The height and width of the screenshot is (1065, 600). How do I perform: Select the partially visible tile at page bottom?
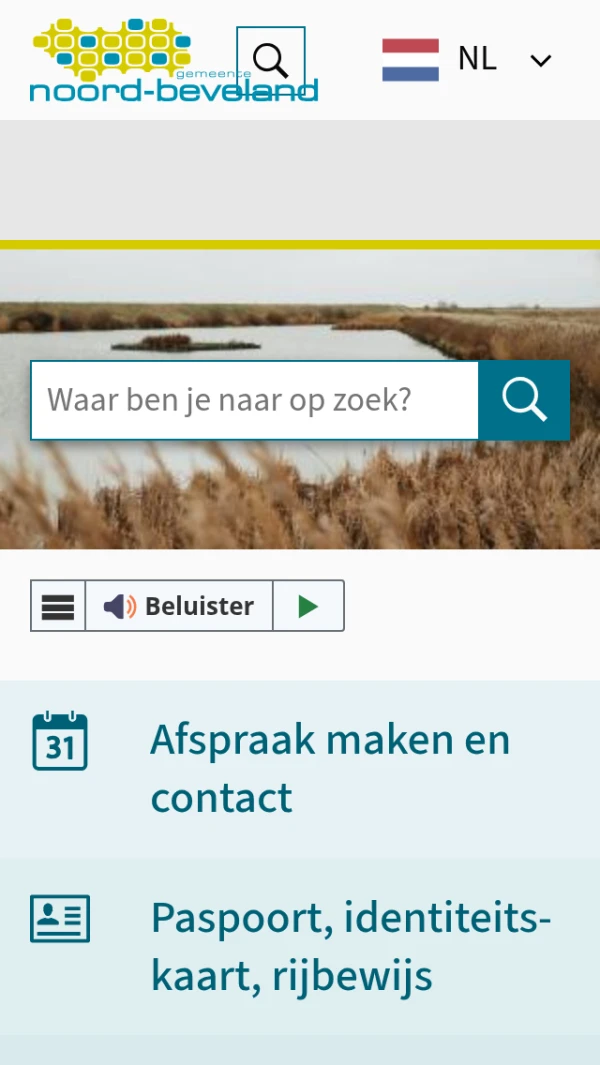[300, 1051]
